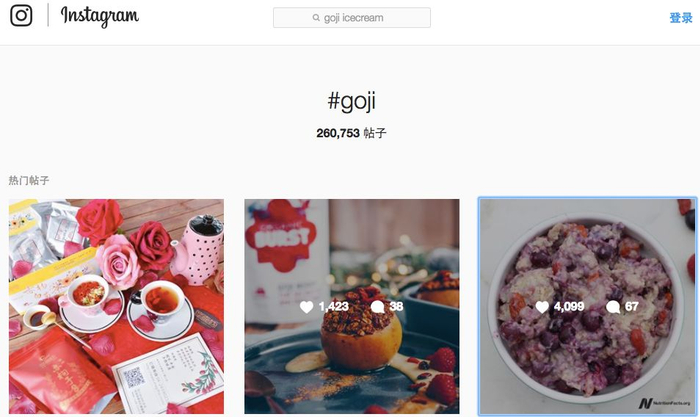Open the purple berry oatmeal post
The width and height of the screenshot is (700, 417).
coord(587,306)
